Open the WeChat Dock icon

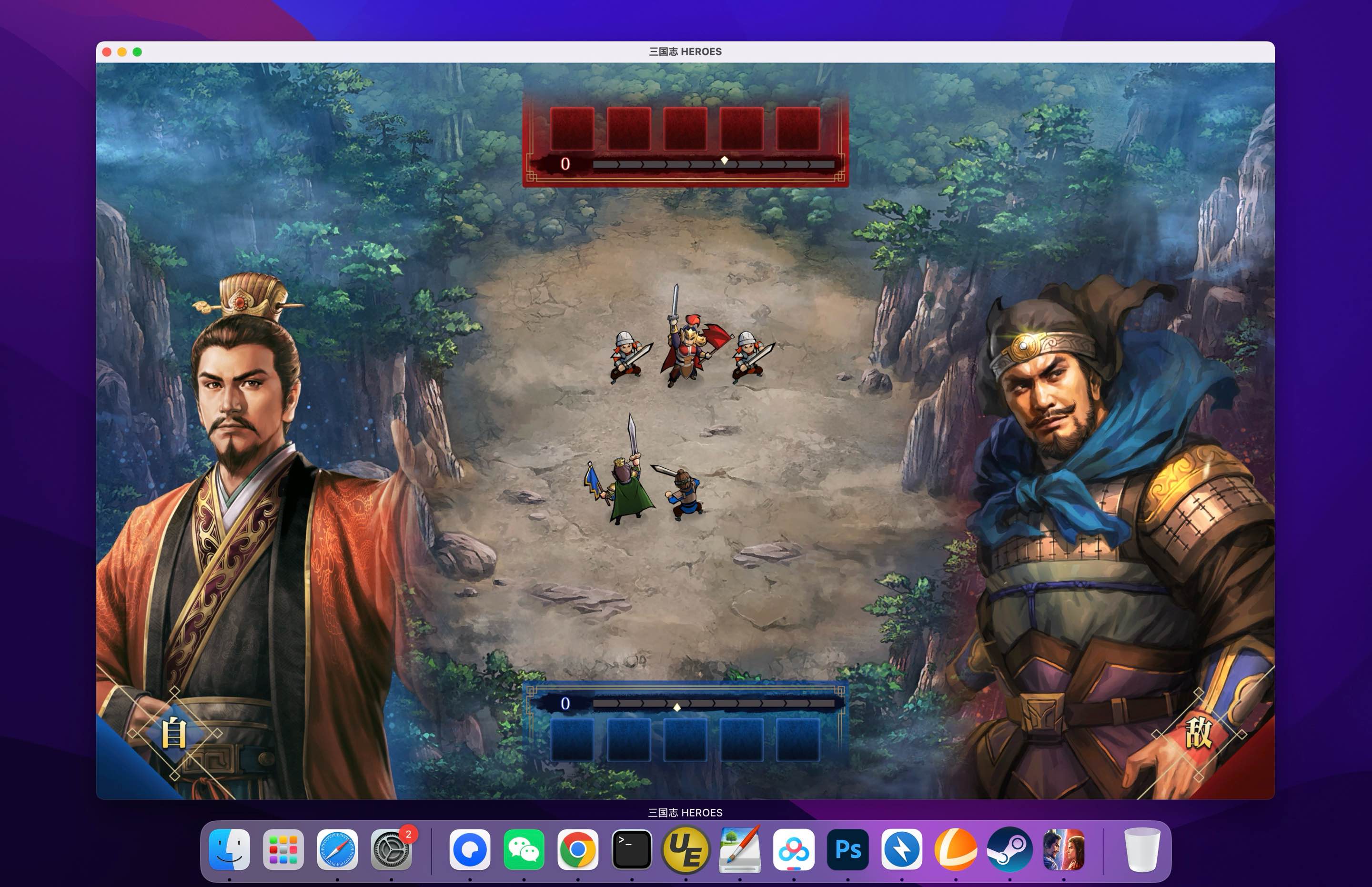click(x=524, y=849)
